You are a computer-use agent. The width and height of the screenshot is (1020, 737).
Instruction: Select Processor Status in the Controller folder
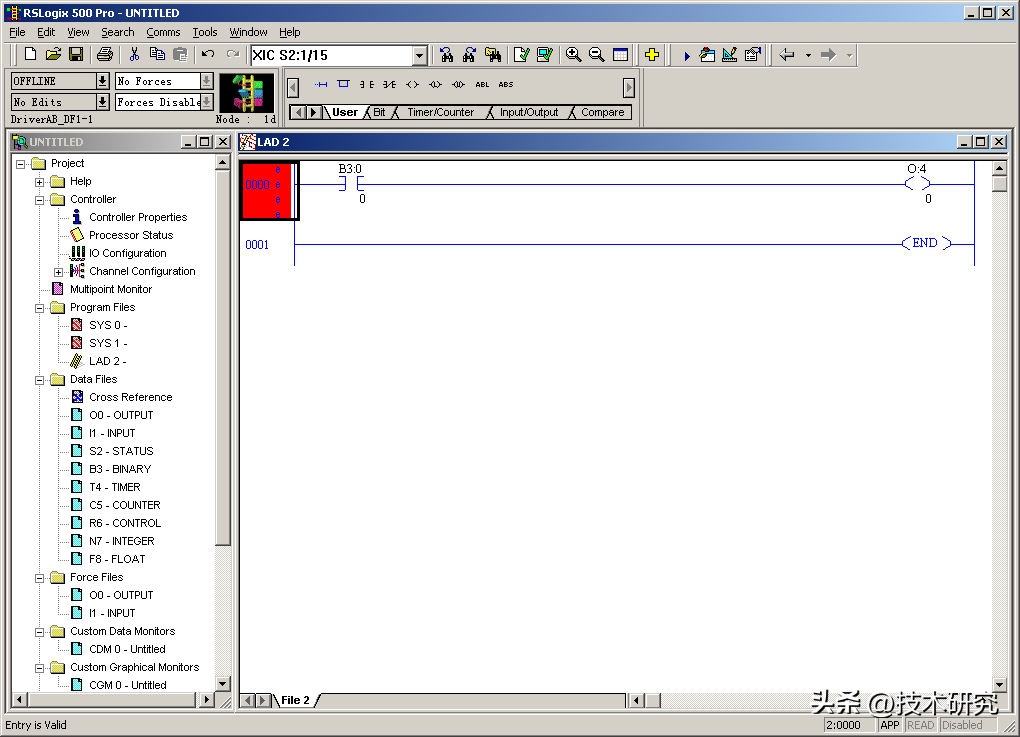point(130,235)
